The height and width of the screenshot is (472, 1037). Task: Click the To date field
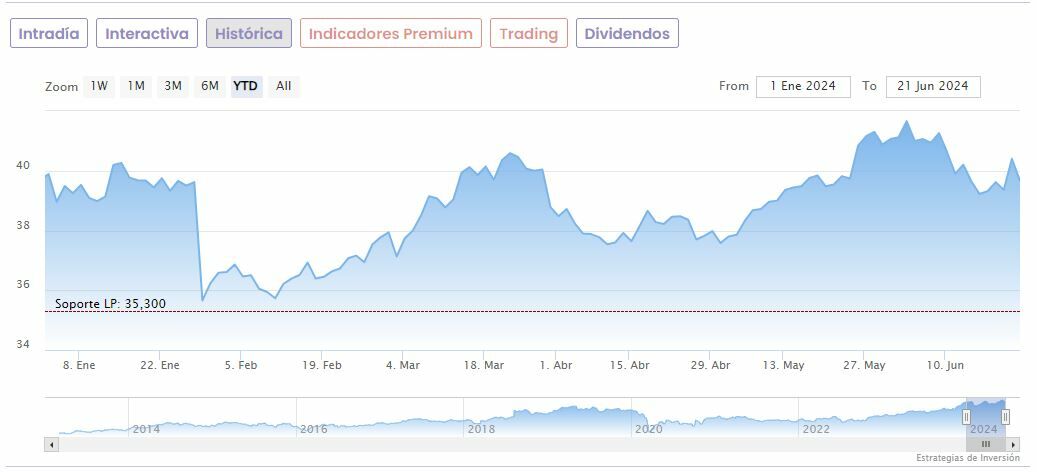pos(933,86)
